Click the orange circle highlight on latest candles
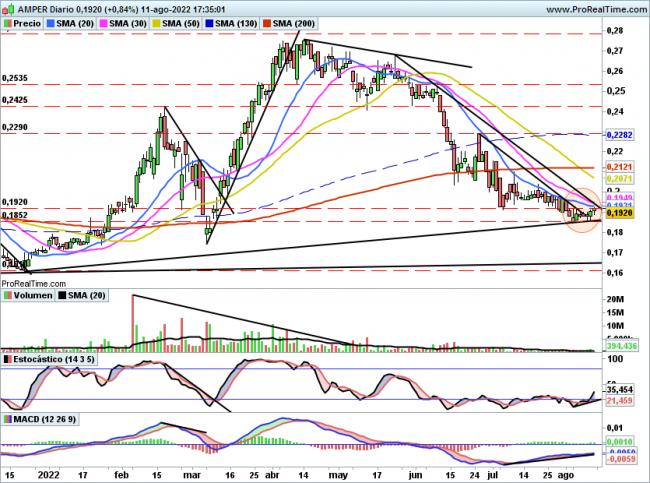 (582, 210)
